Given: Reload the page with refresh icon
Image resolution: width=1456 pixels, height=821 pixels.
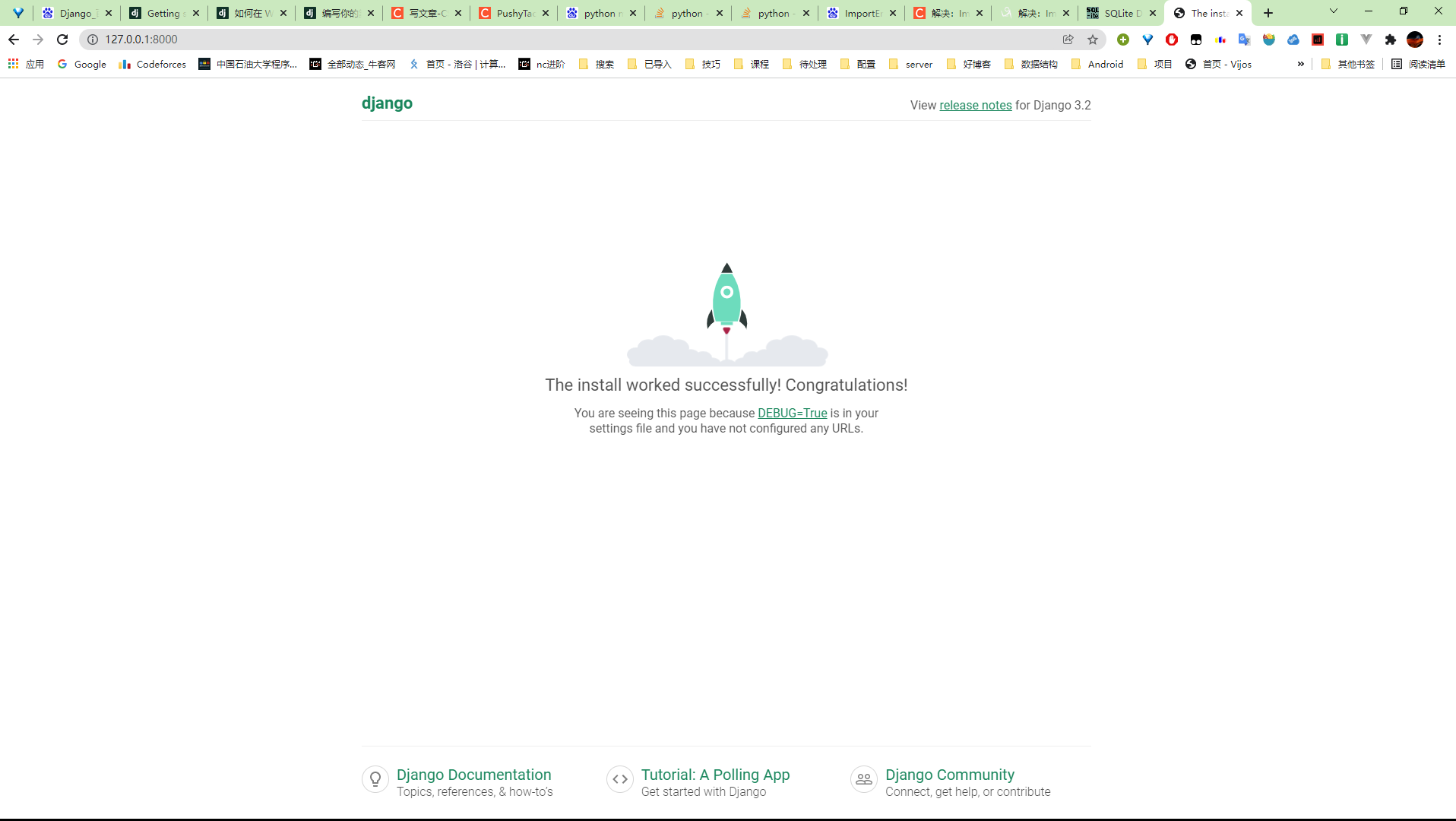Looking at the screenshot, I should (62, 40).
